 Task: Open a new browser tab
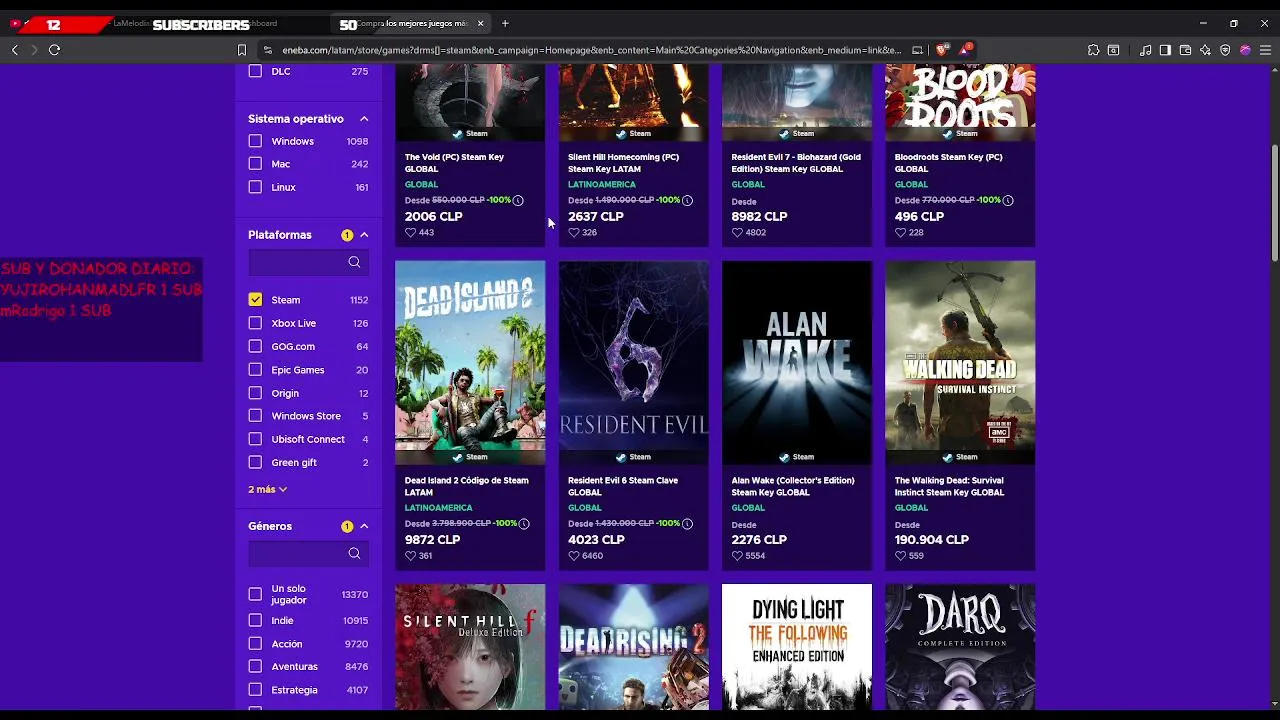505,23
